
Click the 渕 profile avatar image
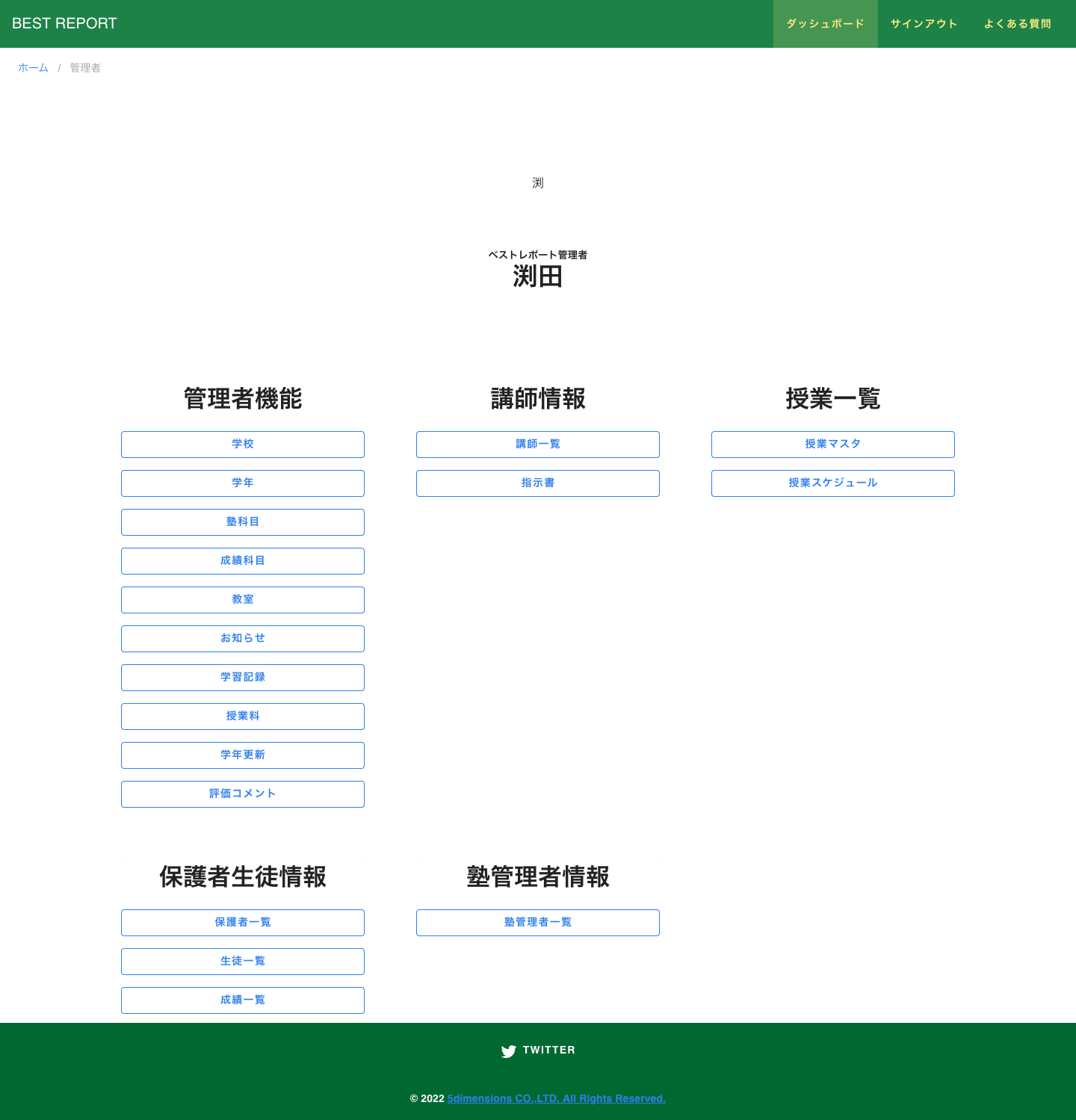[x=538, y=183]
